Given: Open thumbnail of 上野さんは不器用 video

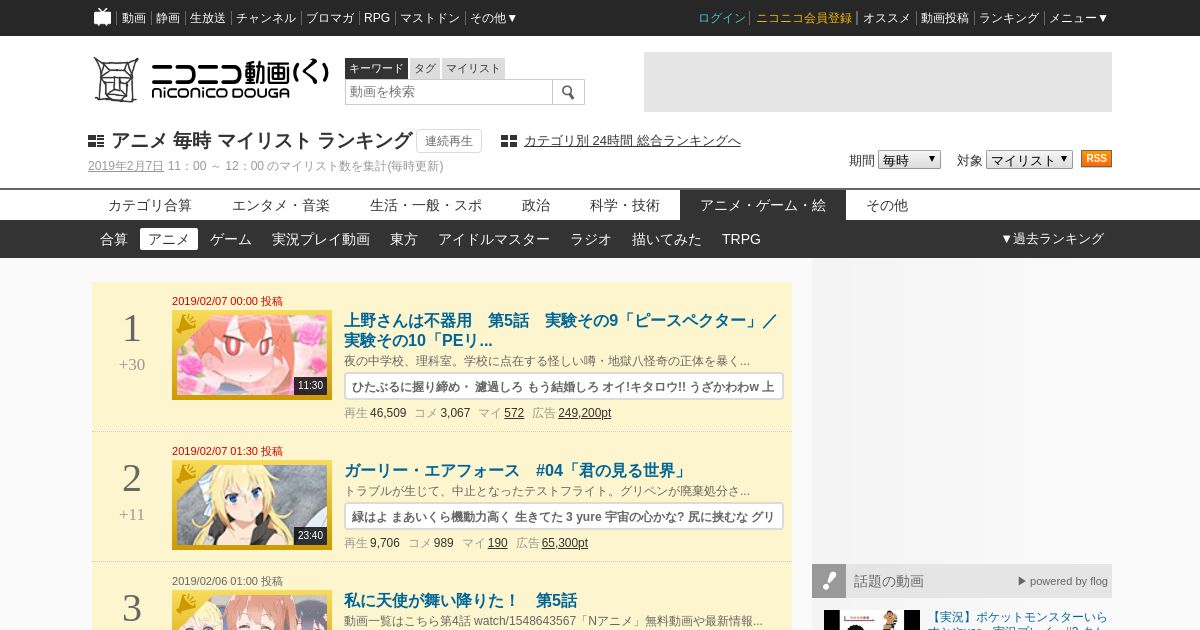Looking at the screenshot, I should click(x=252, y=355).
